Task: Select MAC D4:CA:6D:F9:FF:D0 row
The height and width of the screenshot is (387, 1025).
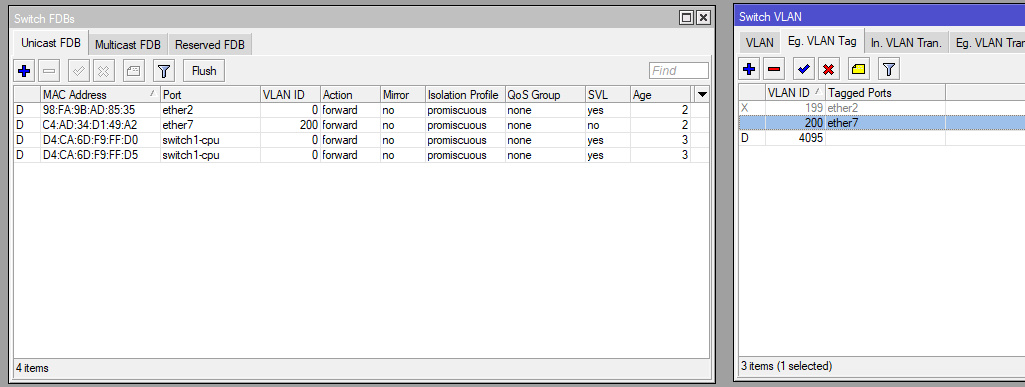Action: click(361, 140)
